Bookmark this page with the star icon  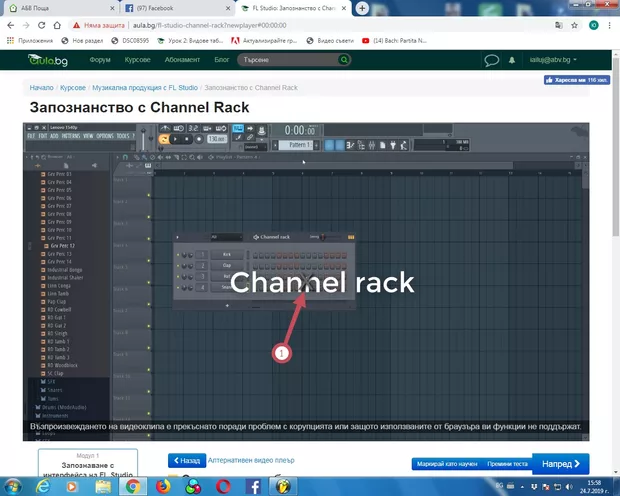pos(574,25)
